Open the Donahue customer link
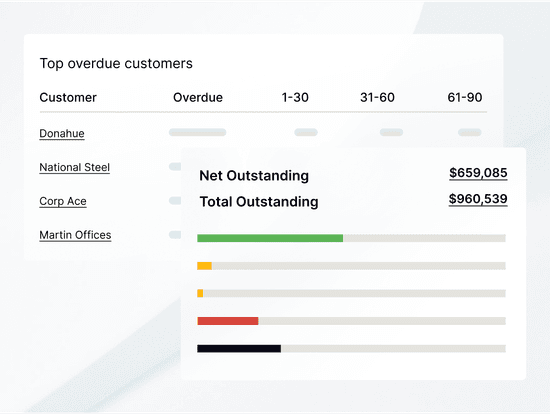Screen dimensions: 550x414 pyautogui.click(x=62, y=133)
